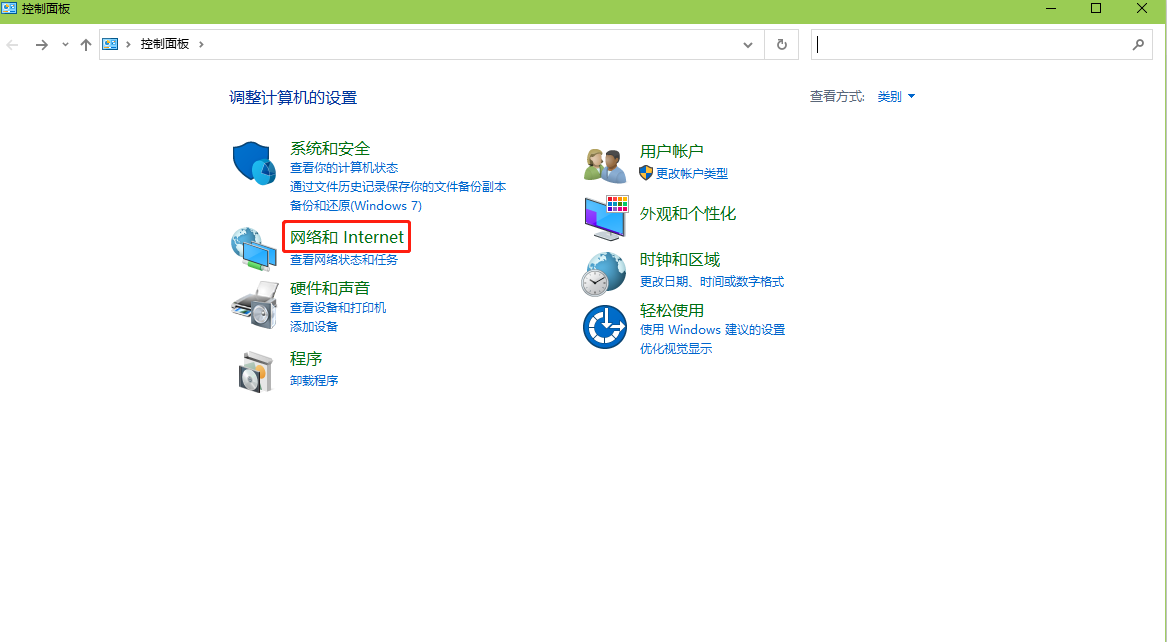Go up one level with the up arrow

click(86, 45)
